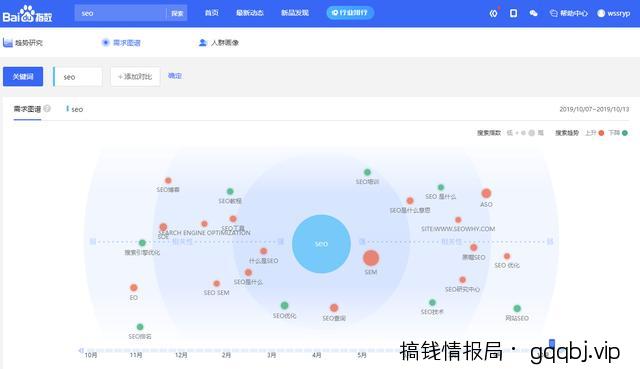Screen dimensions: 640x369
Task: Click the green SEO优化 bubble
Action: (284, 305)
